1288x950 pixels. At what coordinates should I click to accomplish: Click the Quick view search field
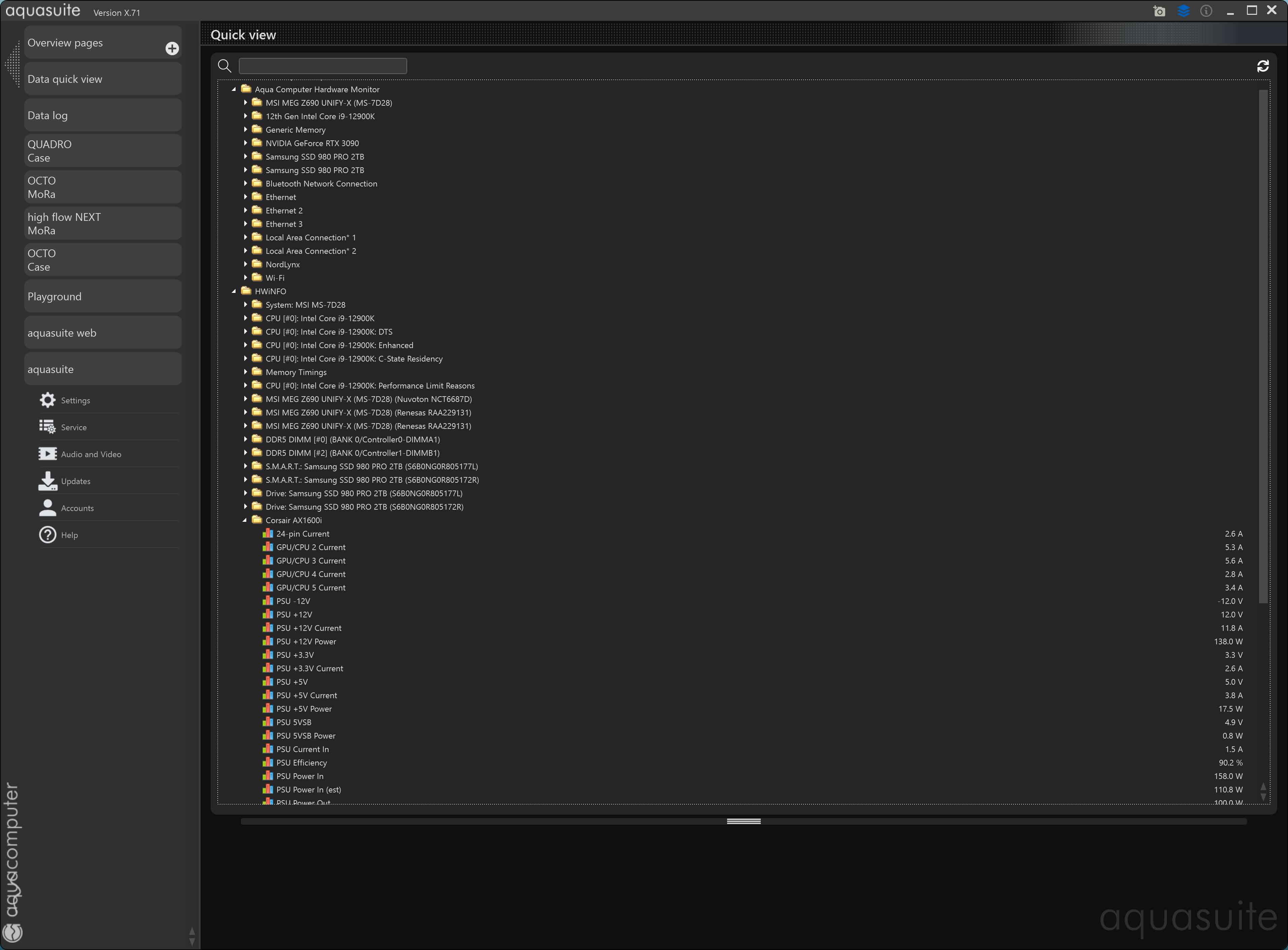(x=322, y=66)
